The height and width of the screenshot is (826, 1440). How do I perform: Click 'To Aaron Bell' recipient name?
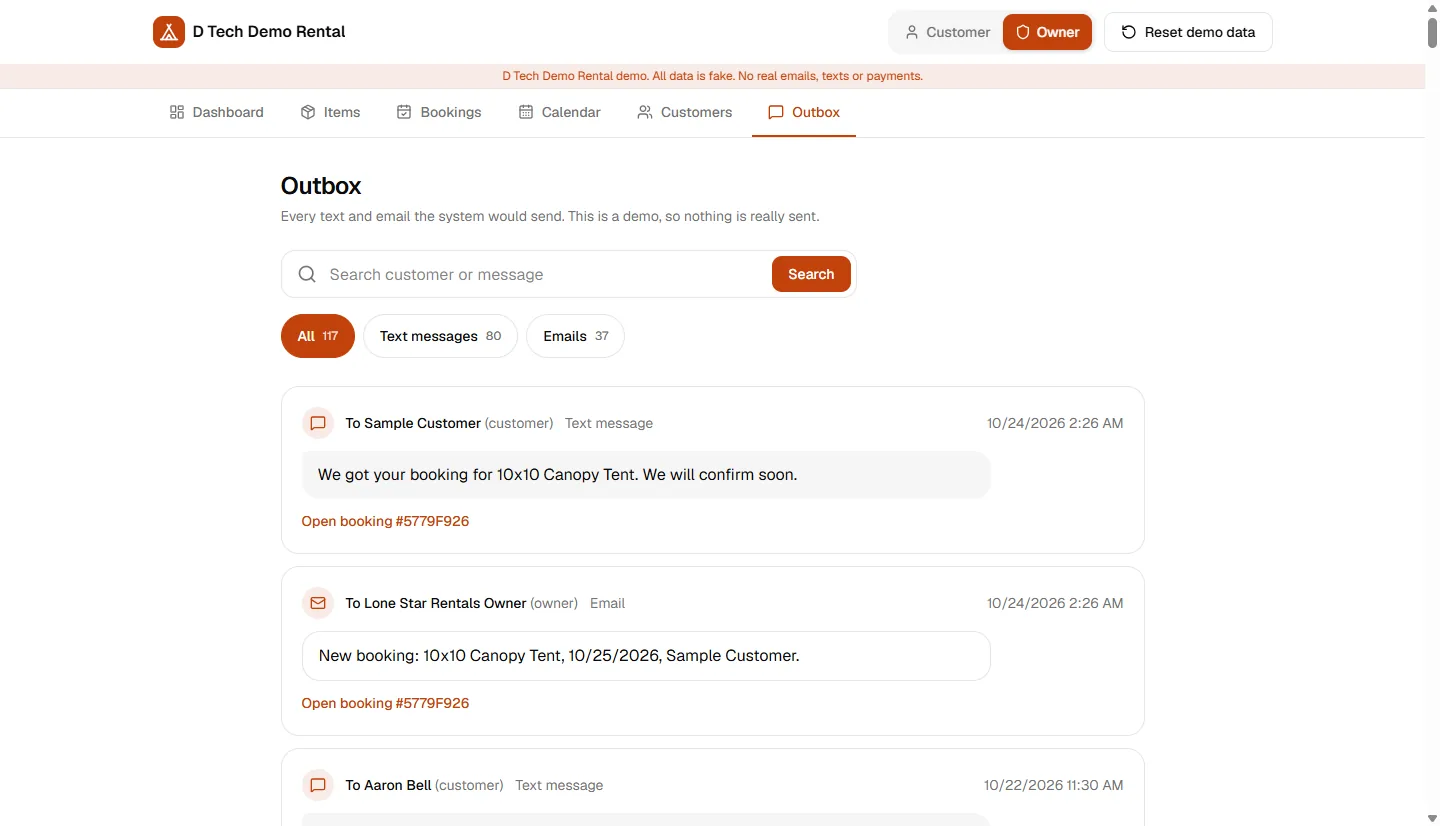389,785
